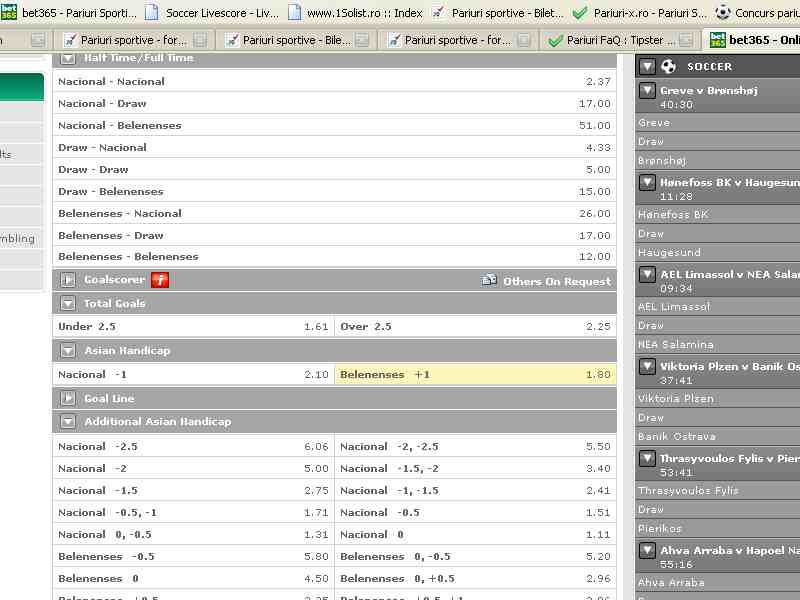
Task: Click Others On Request link
Action: point(557,282)
